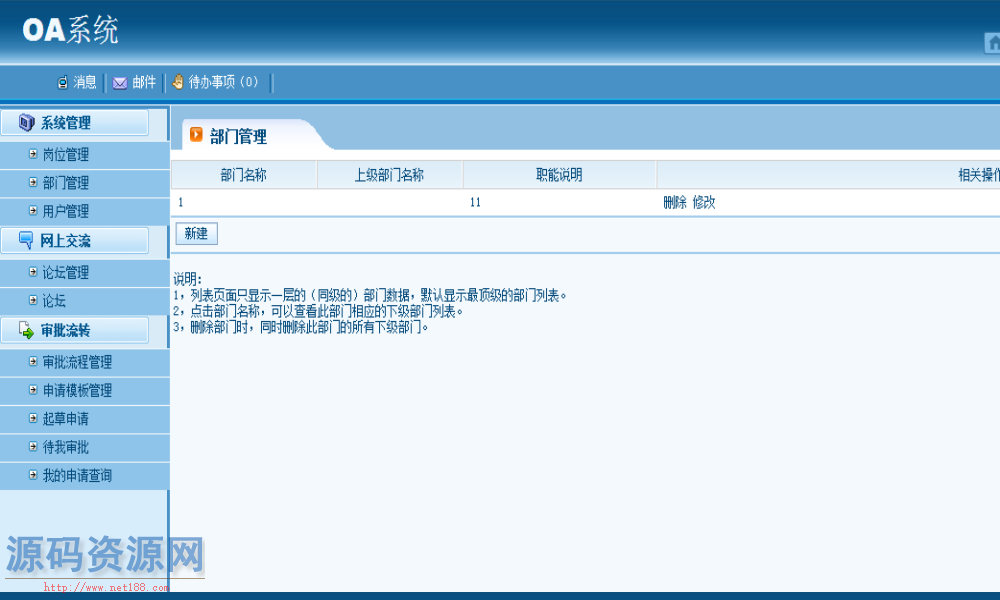Click the 新建 button
The image size is (1000, 600).
196,233
